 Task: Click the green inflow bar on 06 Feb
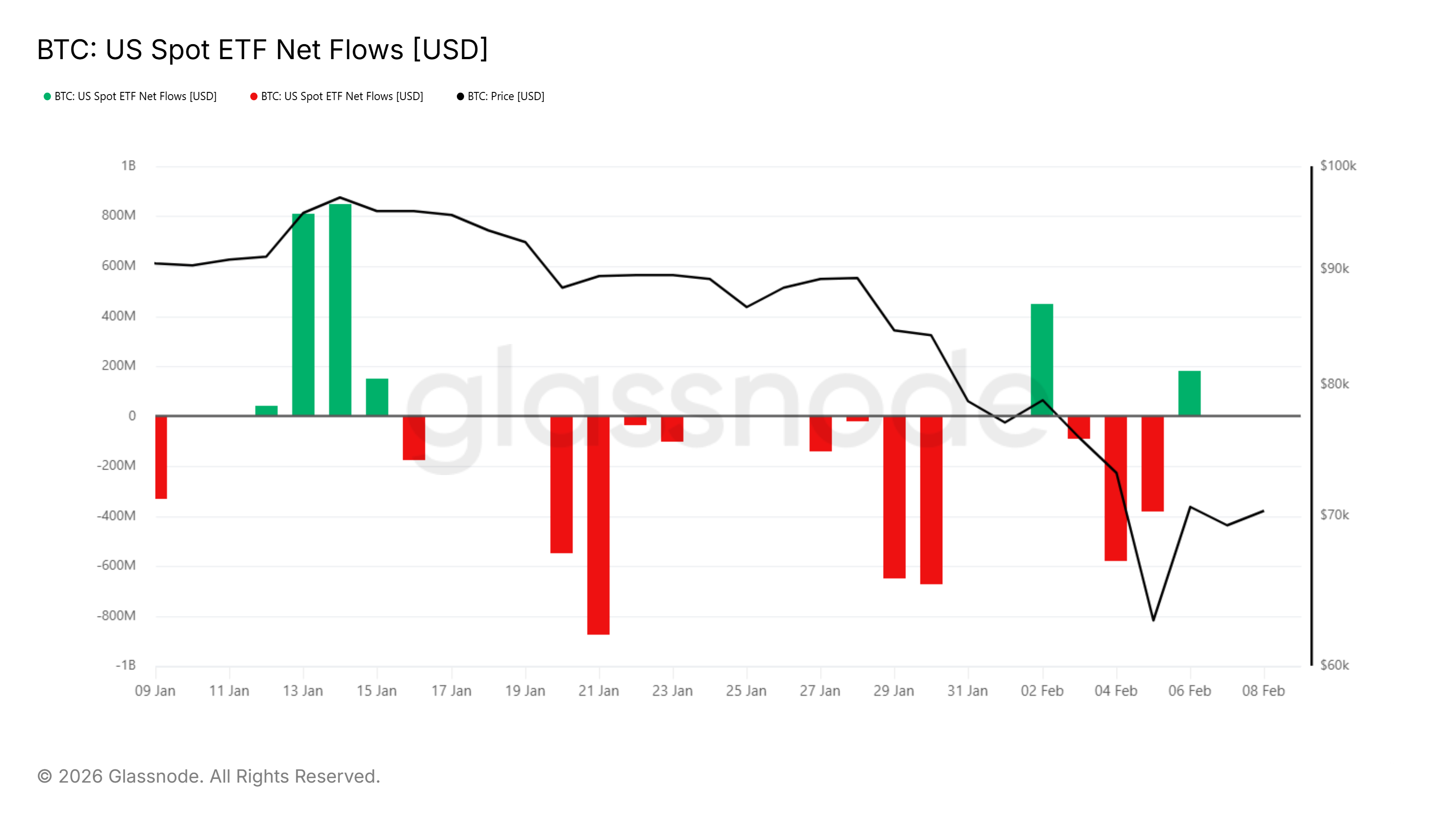tap(1189, 394)
